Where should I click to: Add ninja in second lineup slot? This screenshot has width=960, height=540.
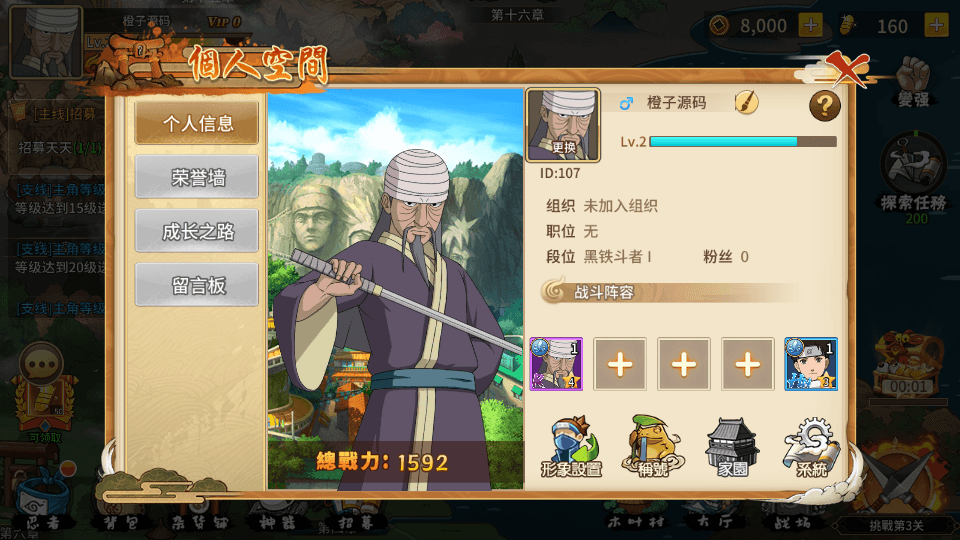pos(620,364)
